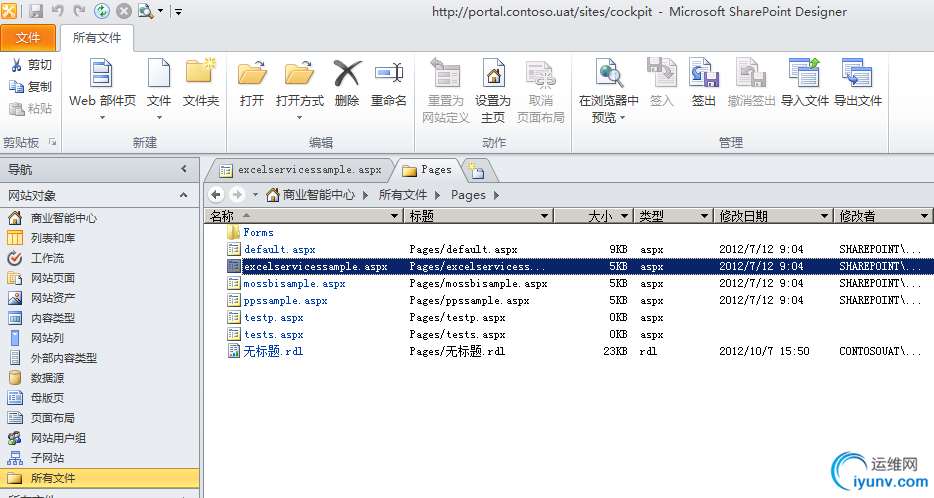Click the preview in browser quick access icon

pos(145,11)
